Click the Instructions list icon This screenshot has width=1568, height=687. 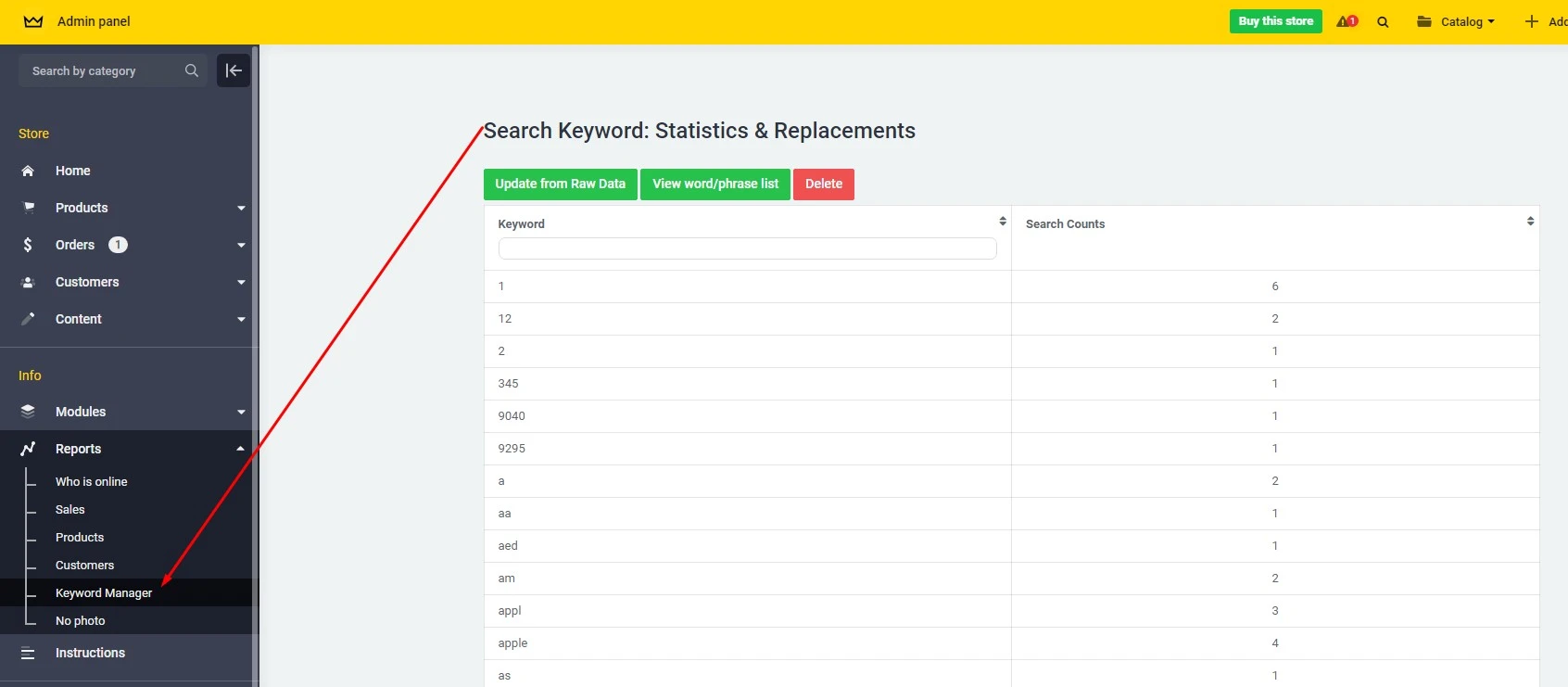(x=28, y=653)
